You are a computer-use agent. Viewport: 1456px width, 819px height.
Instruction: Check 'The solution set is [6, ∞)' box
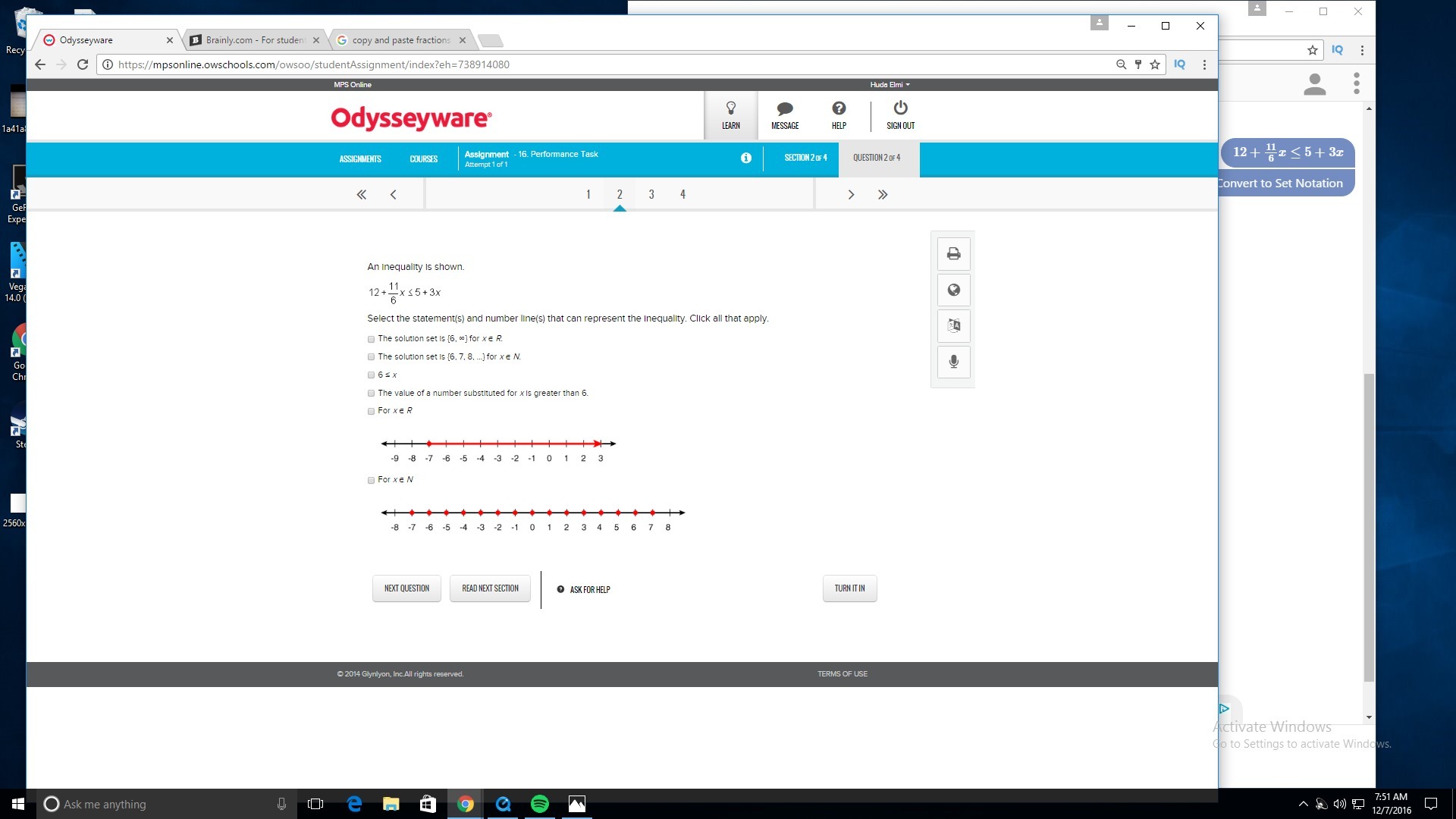click(372, 339)
